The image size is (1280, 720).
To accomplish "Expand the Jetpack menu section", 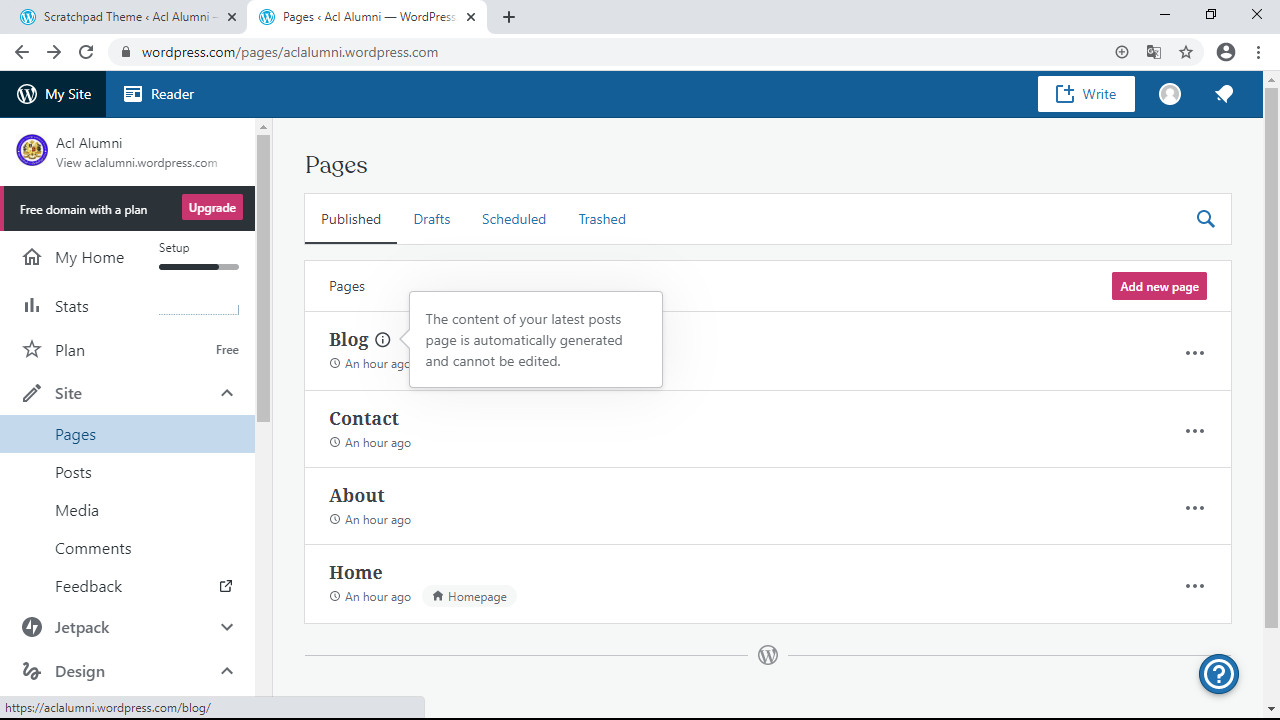I will click(x=227, y=627).
